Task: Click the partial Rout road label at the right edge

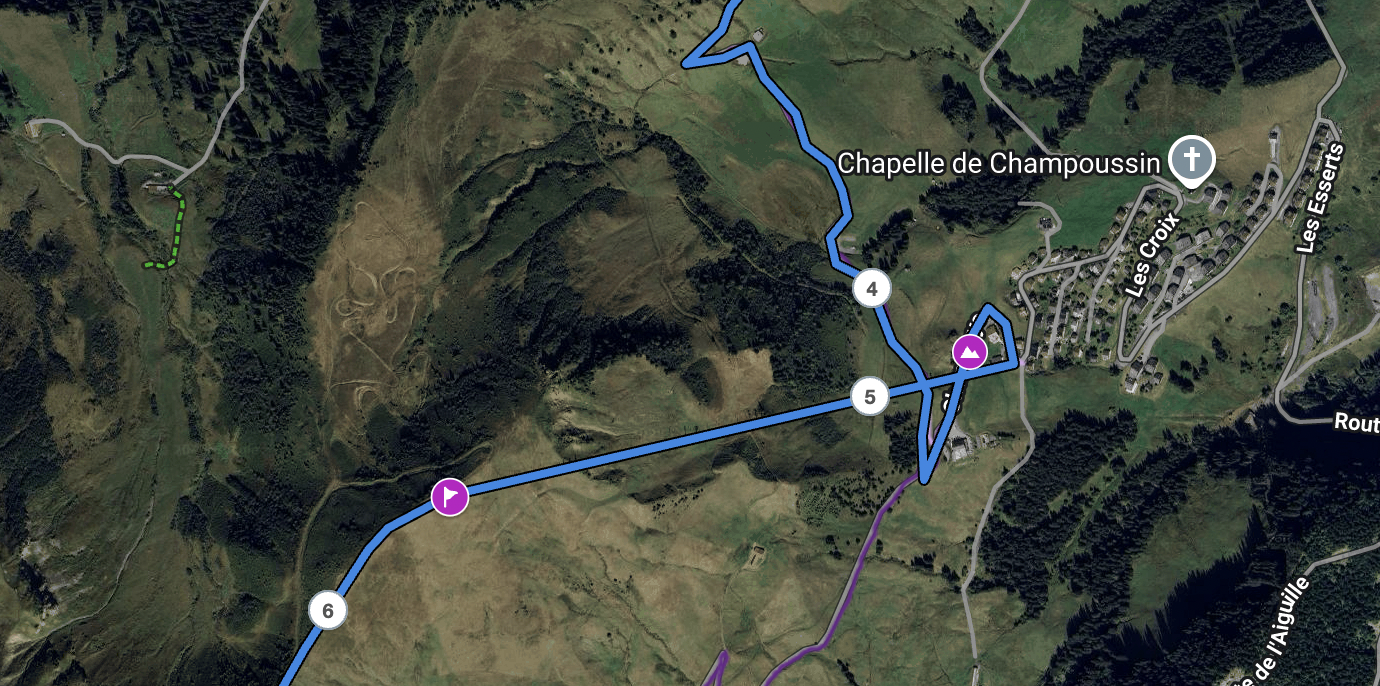Action: (x=1357, y=423)
